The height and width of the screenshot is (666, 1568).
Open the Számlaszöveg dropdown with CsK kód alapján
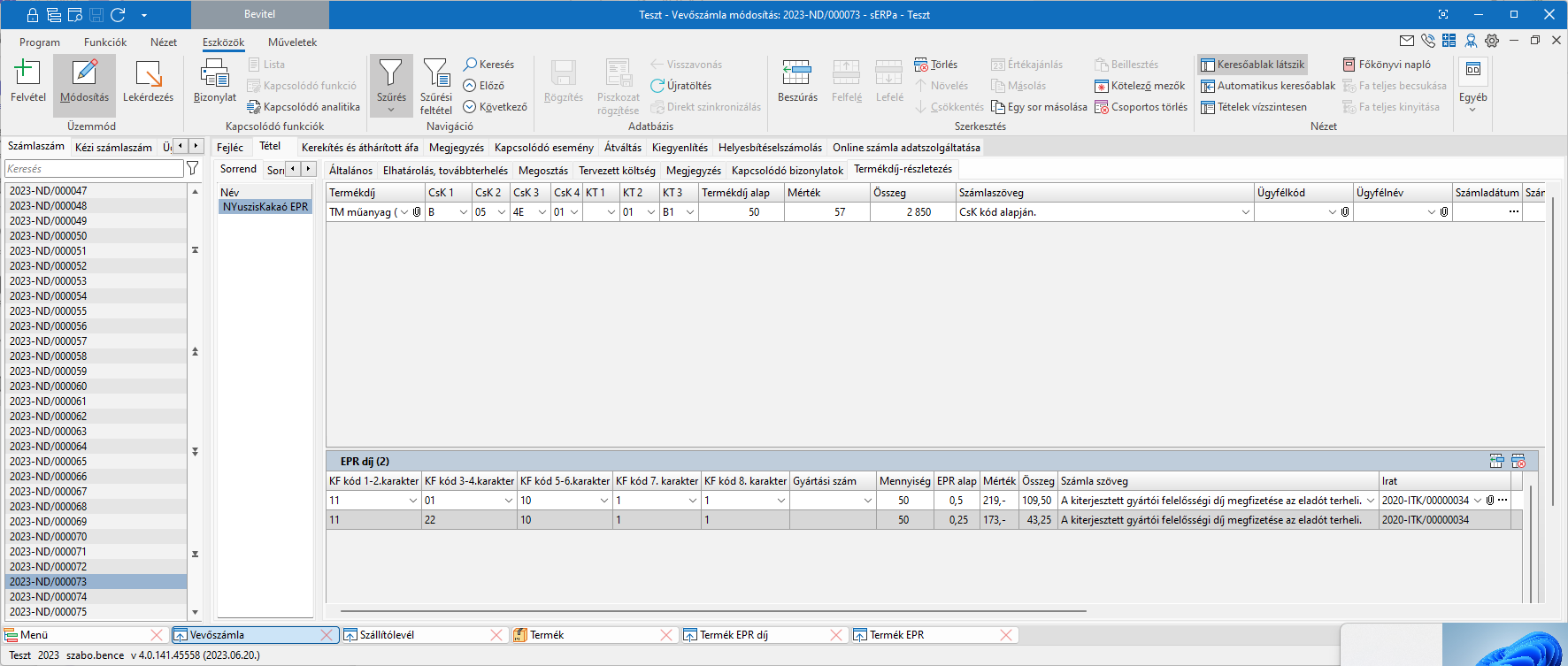1245,212
